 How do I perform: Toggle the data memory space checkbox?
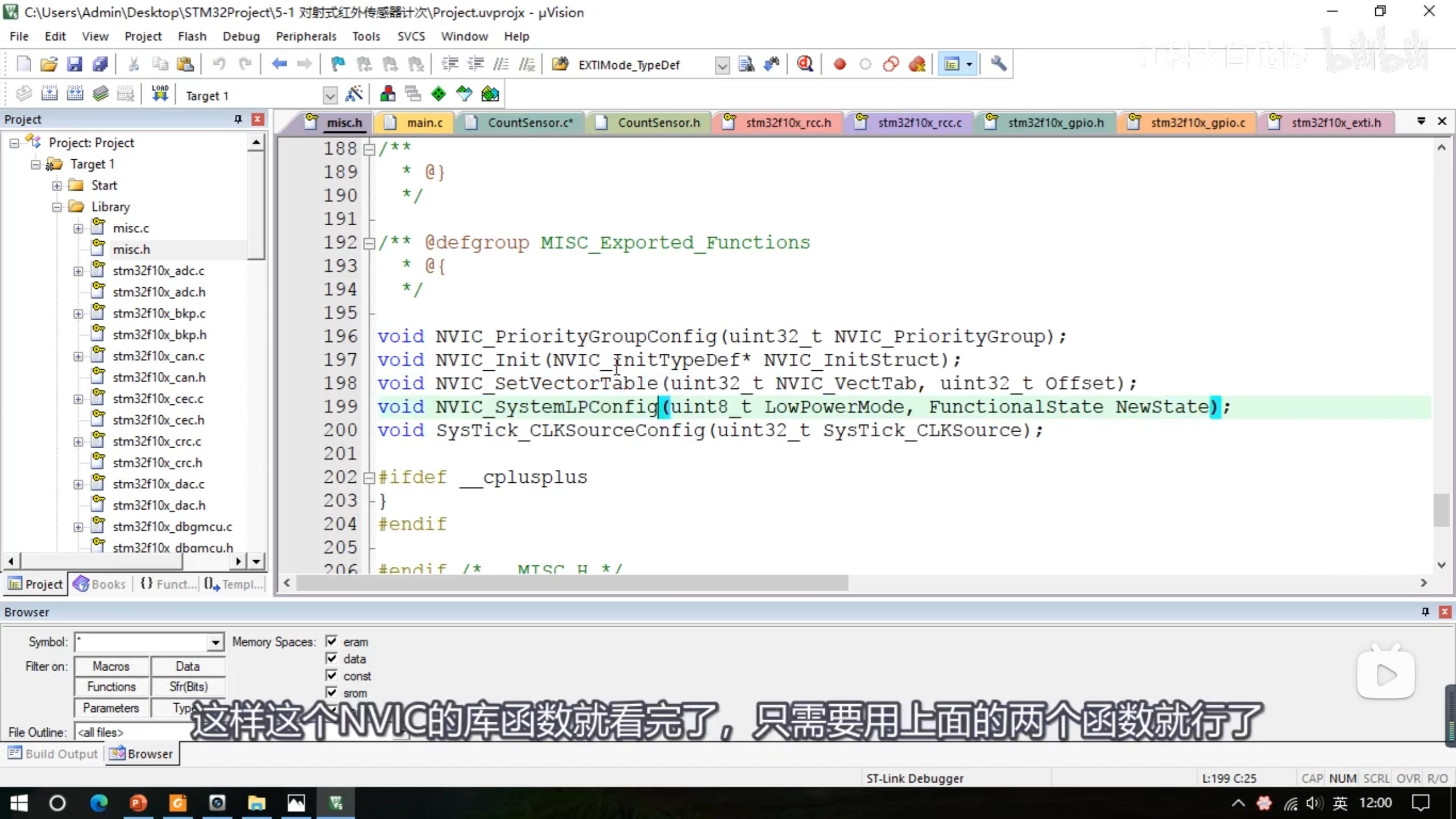332,658
